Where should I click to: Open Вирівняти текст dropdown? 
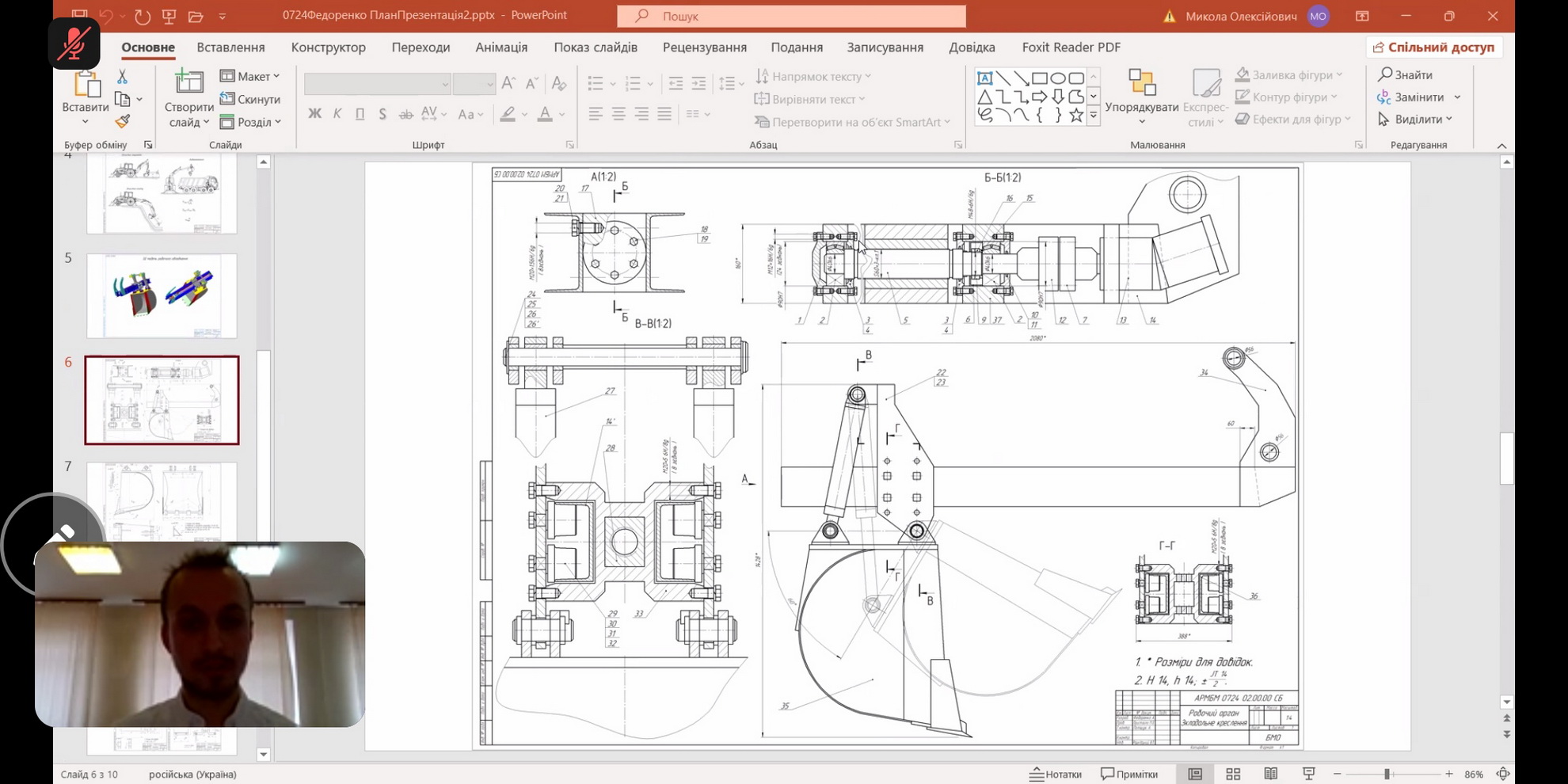coord(810,99)
